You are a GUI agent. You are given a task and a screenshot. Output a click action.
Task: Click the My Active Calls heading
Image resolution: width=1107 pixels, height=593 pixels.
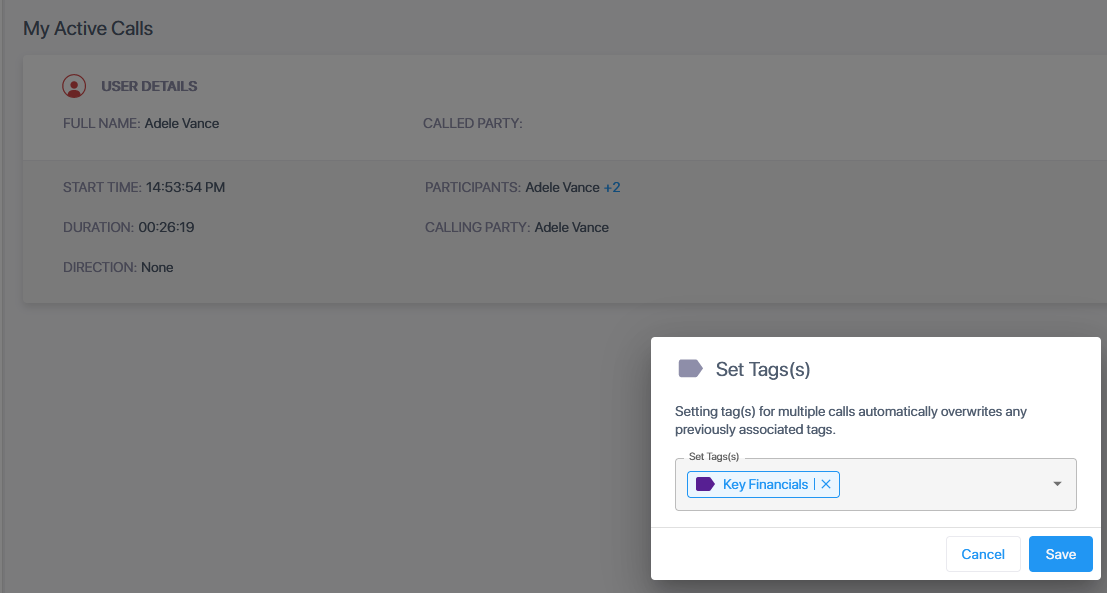88,28
